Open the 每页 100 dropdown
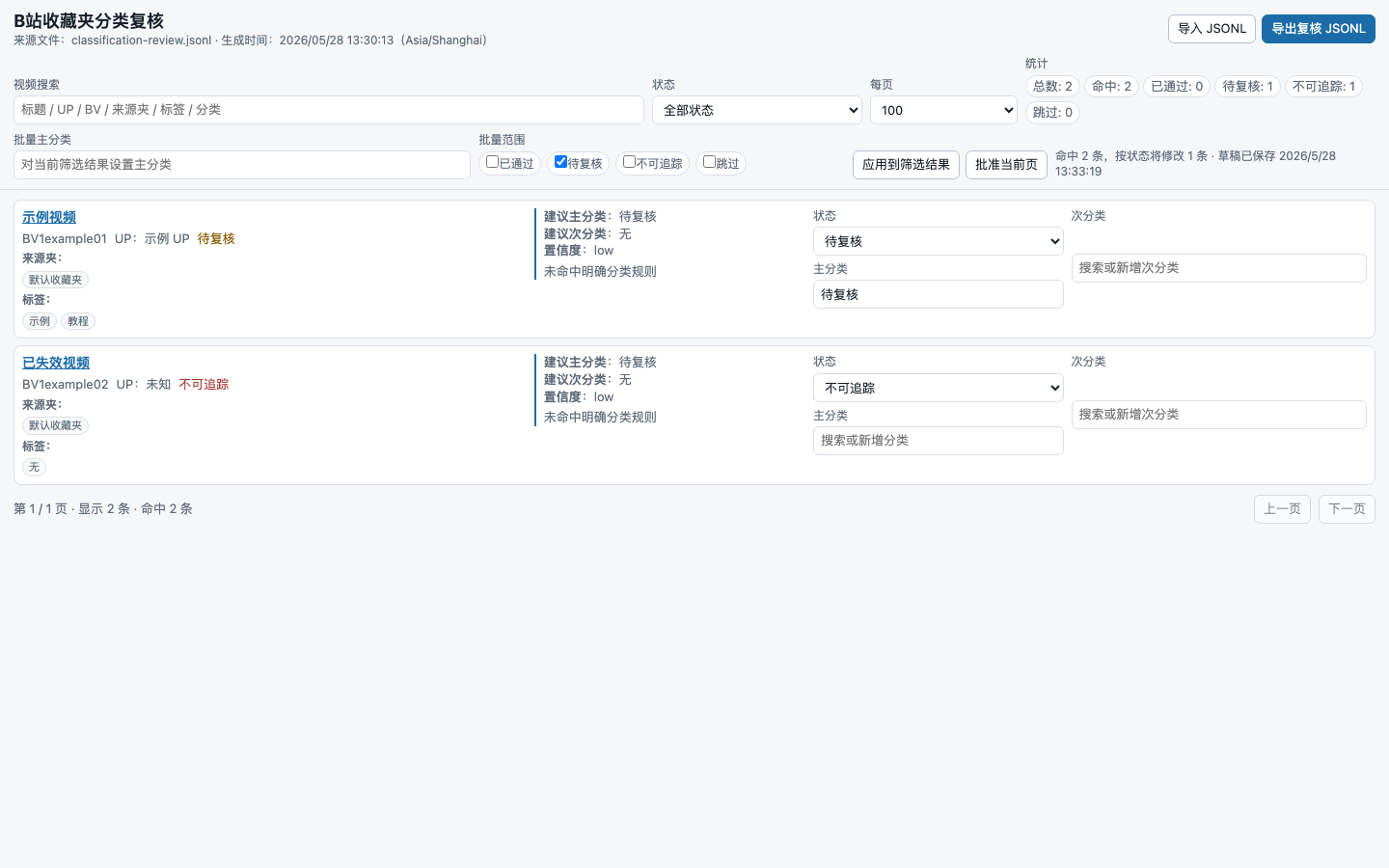The image size is (1389, 868). coord(943,110)
